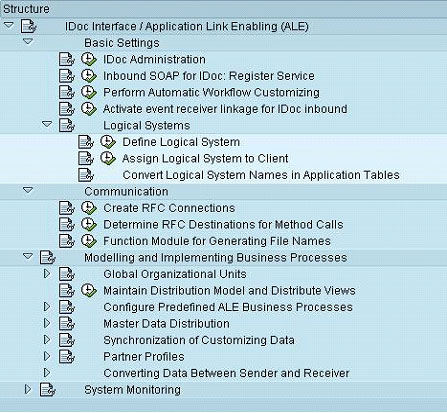Click execute icon for Maintain Distribution Model

click(x=89, y=290)
